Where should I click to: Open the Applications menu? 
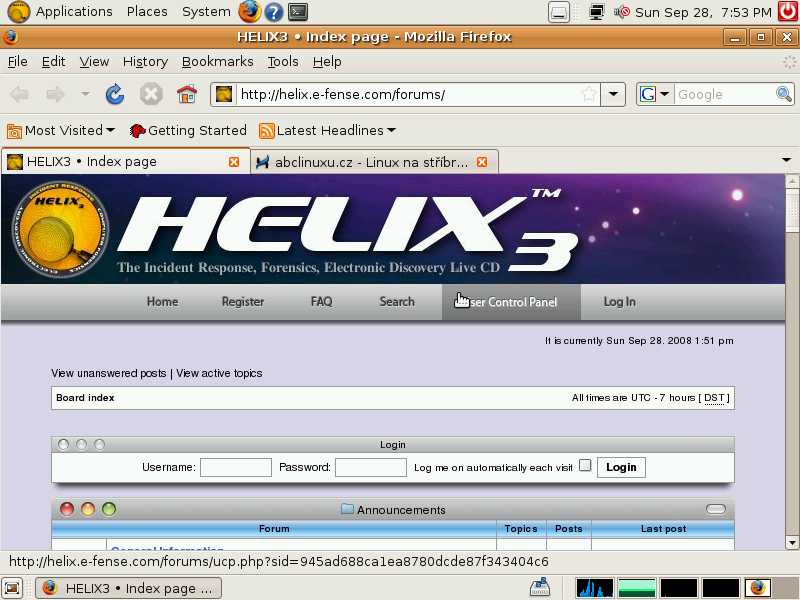[74, 12]
